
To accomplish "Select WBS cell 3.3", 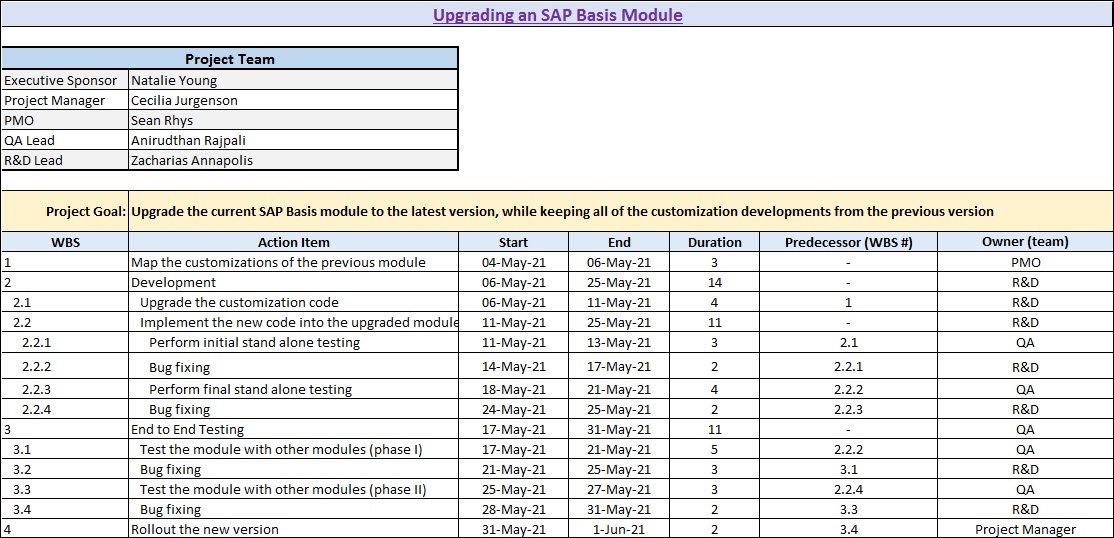I will tap(65, 489).
